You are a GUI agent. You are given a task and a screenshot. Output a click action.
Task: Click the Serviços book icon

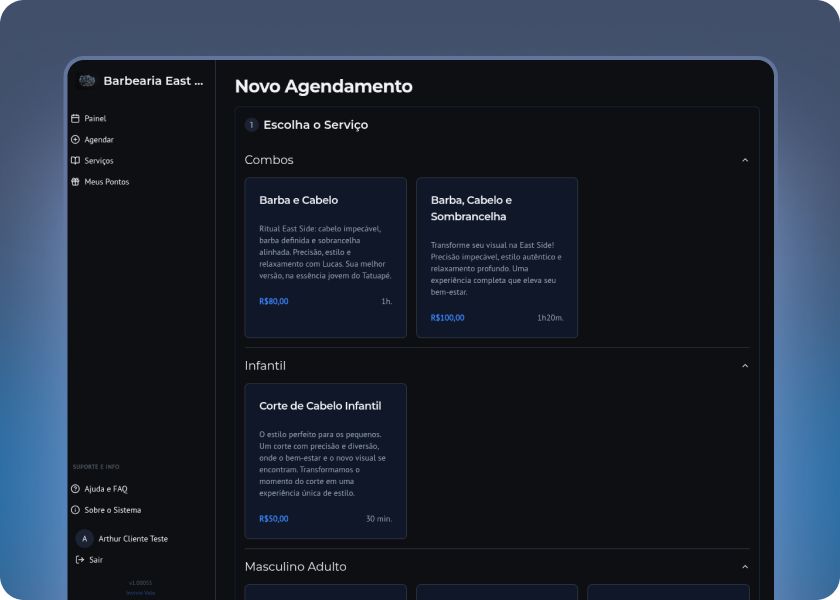pyautogui.click(x=76, y=161)
